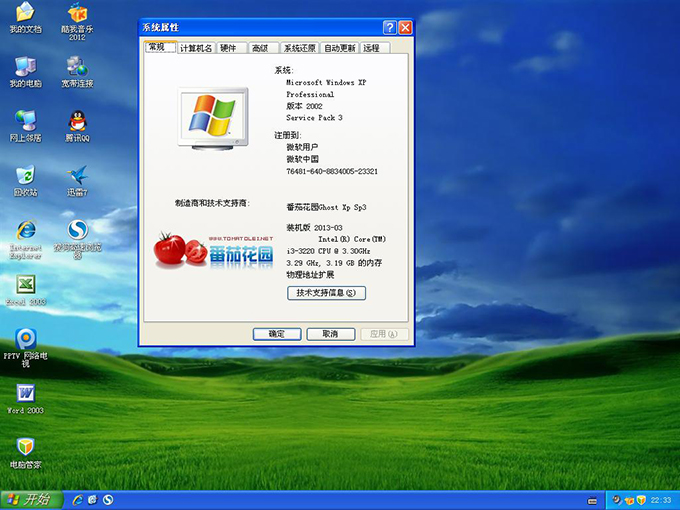Select the Excel 2003 desktop icon
Screen dimensions: 680x510
point(26,285)
